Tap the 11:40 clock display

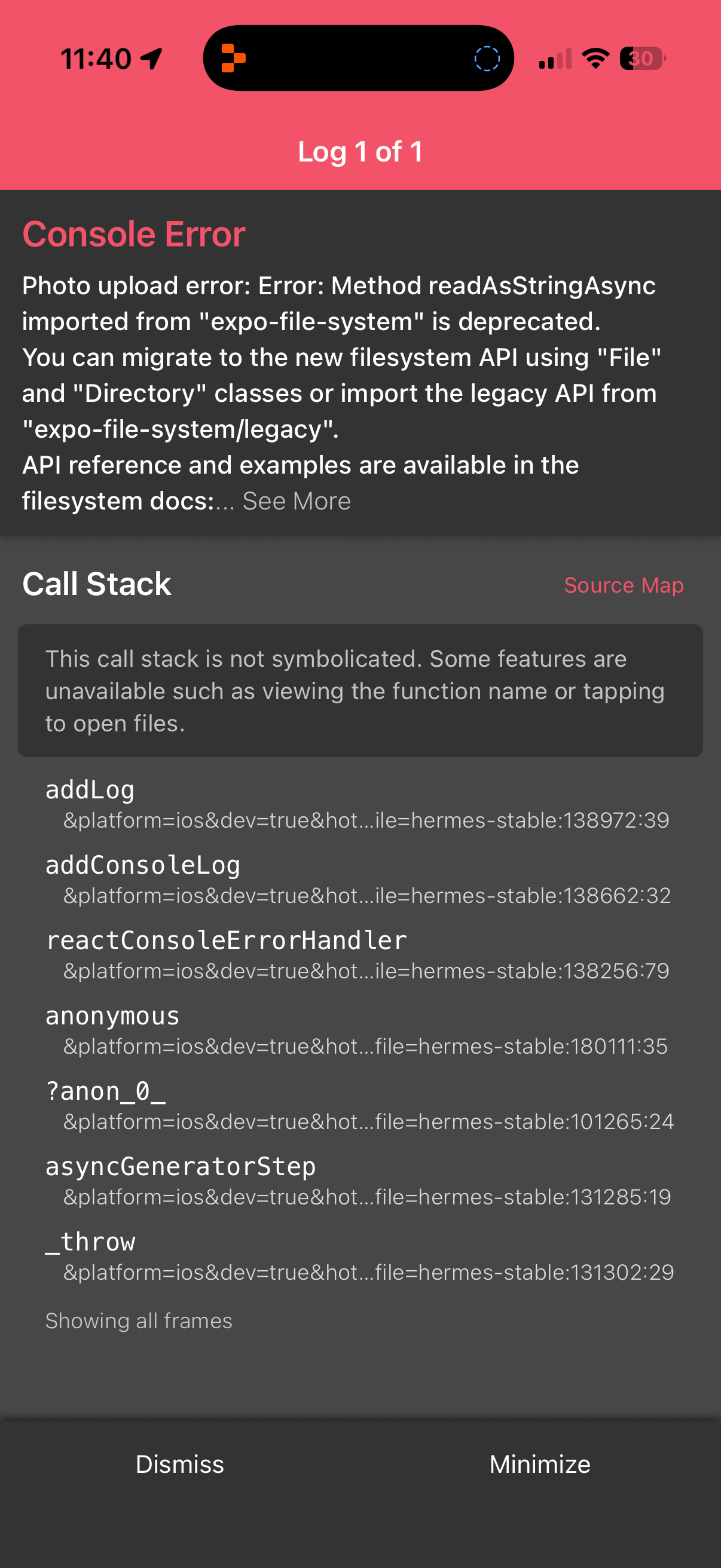coord(97,58)
